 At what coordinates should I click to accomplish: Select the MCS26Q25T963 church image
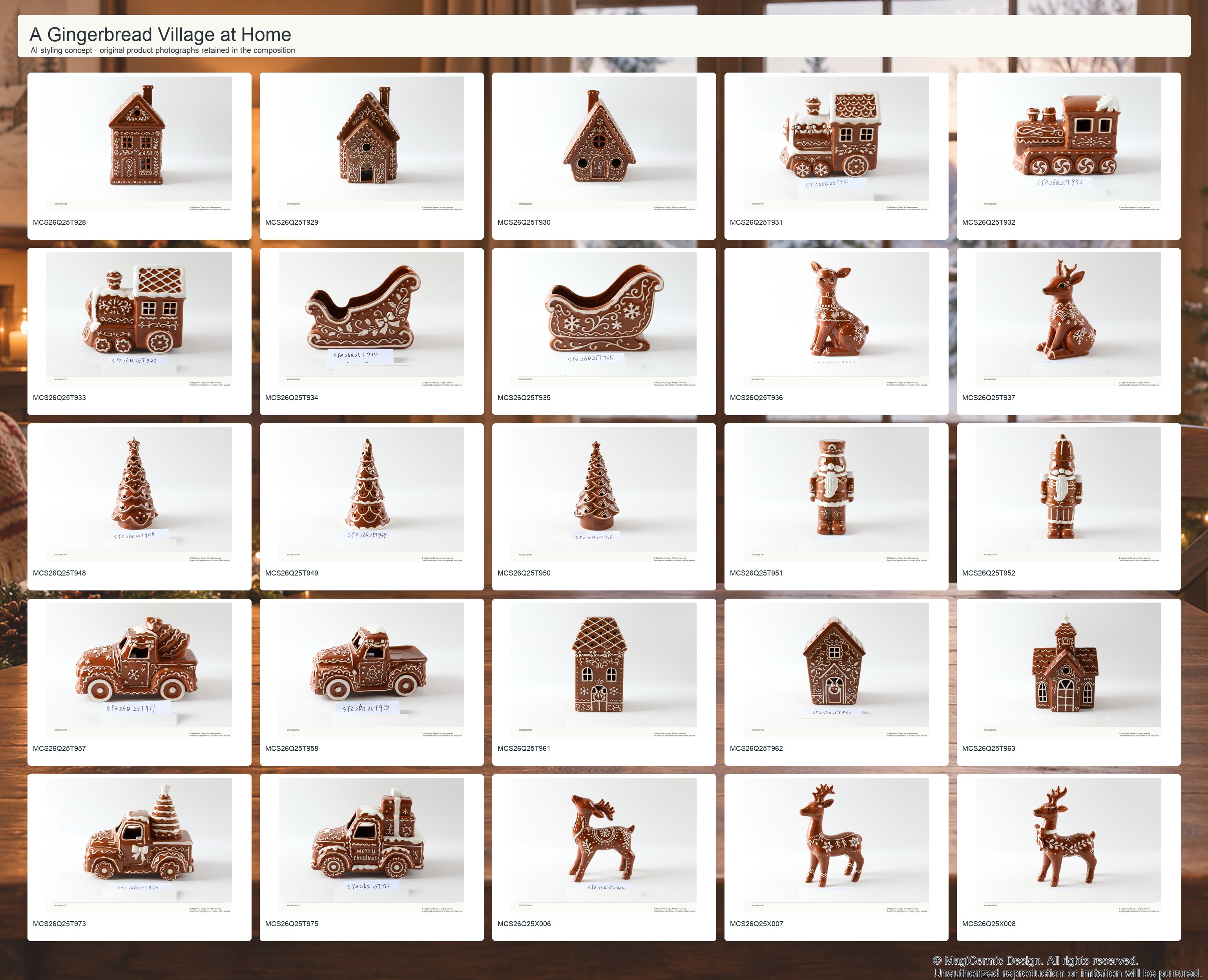(x=1069, y=670)
